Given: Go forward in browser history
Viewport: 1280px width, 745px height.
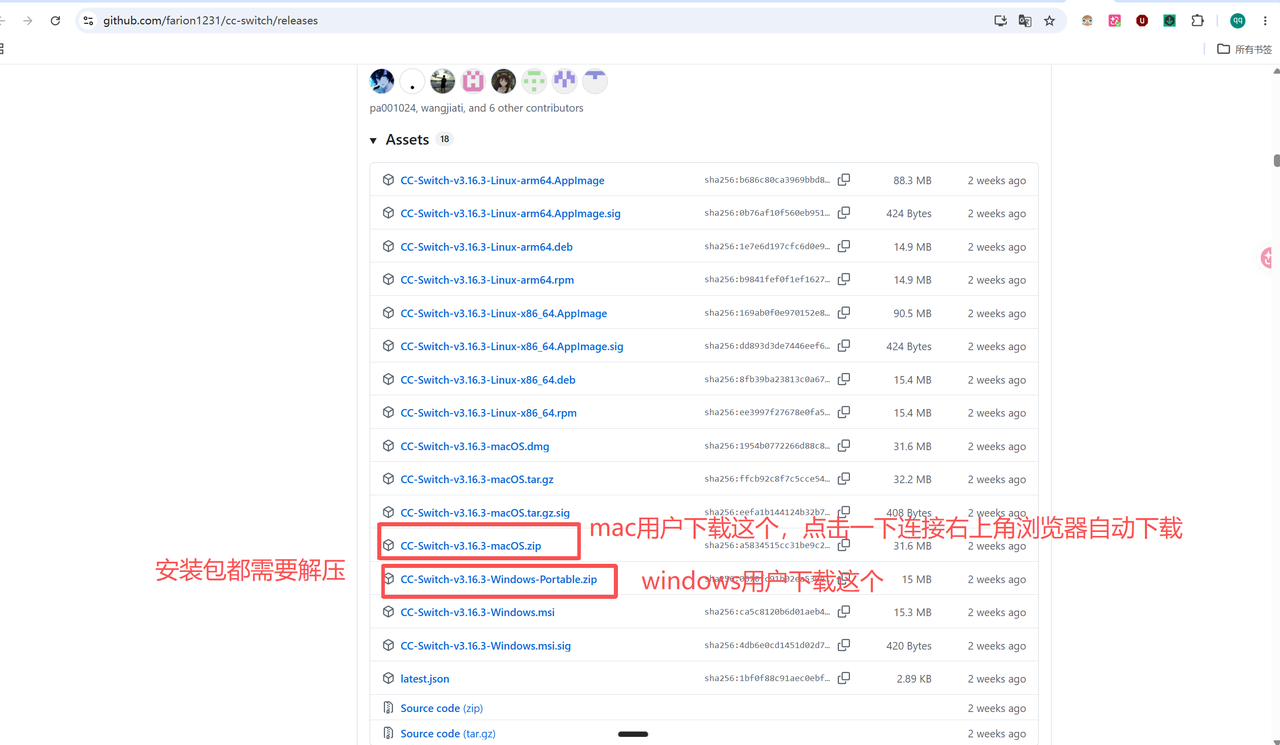Looking at the screenshot, I should click(x=27, y=20).
